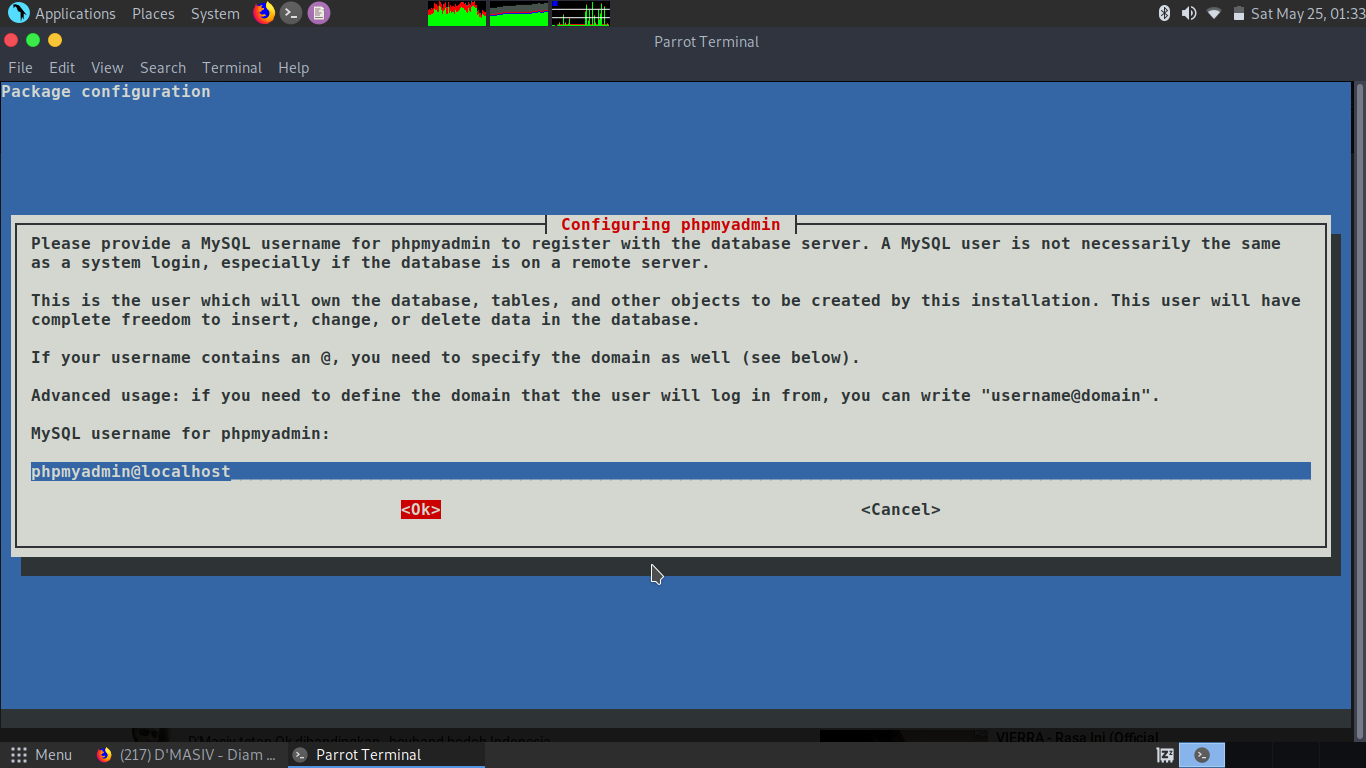This screenshot has width=1366, height=768.
Task: Open the terminal launcher in top panel
Action: [x=290, y=13]
